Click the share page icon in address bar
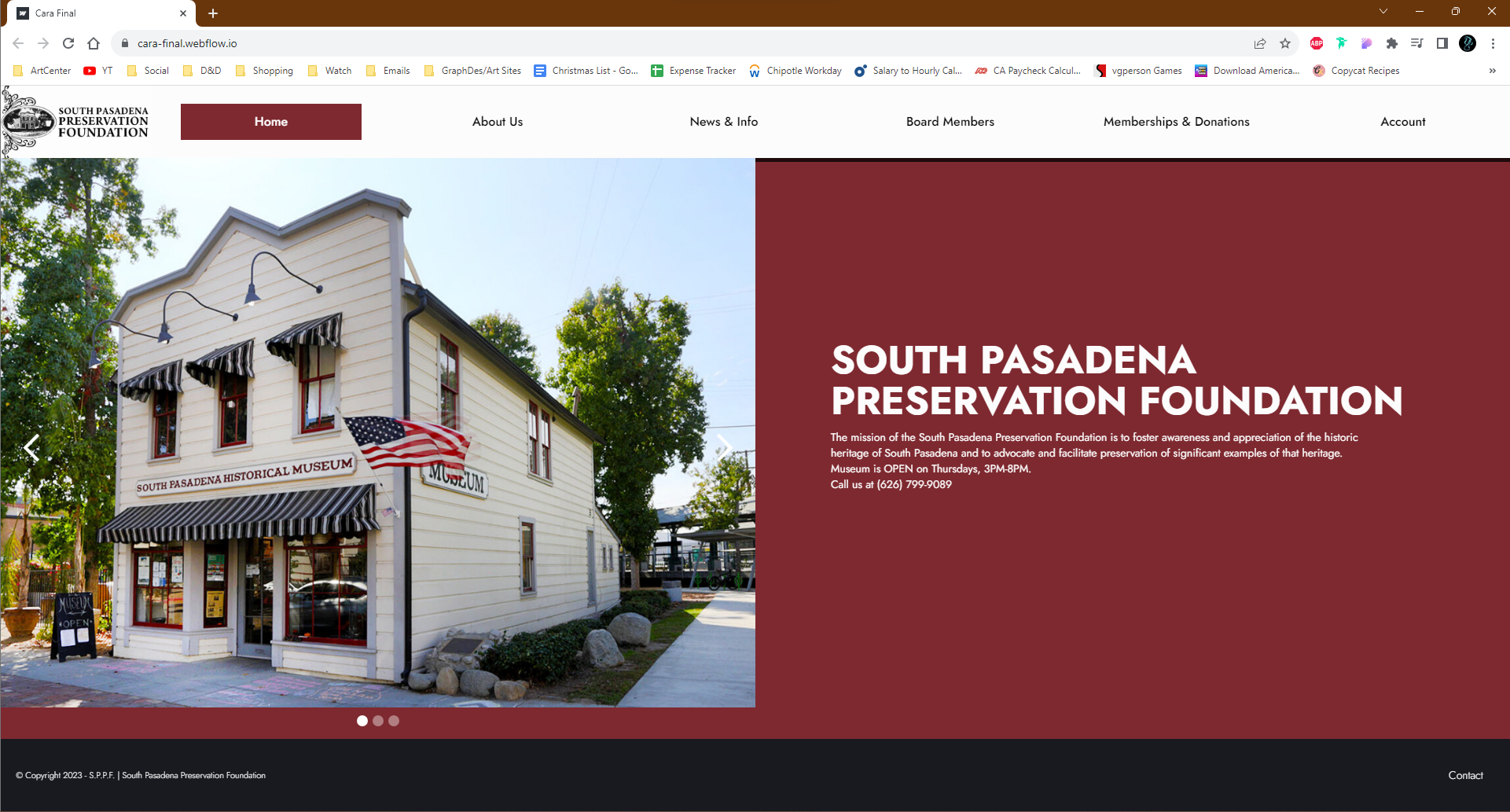 click(1260, 43)
